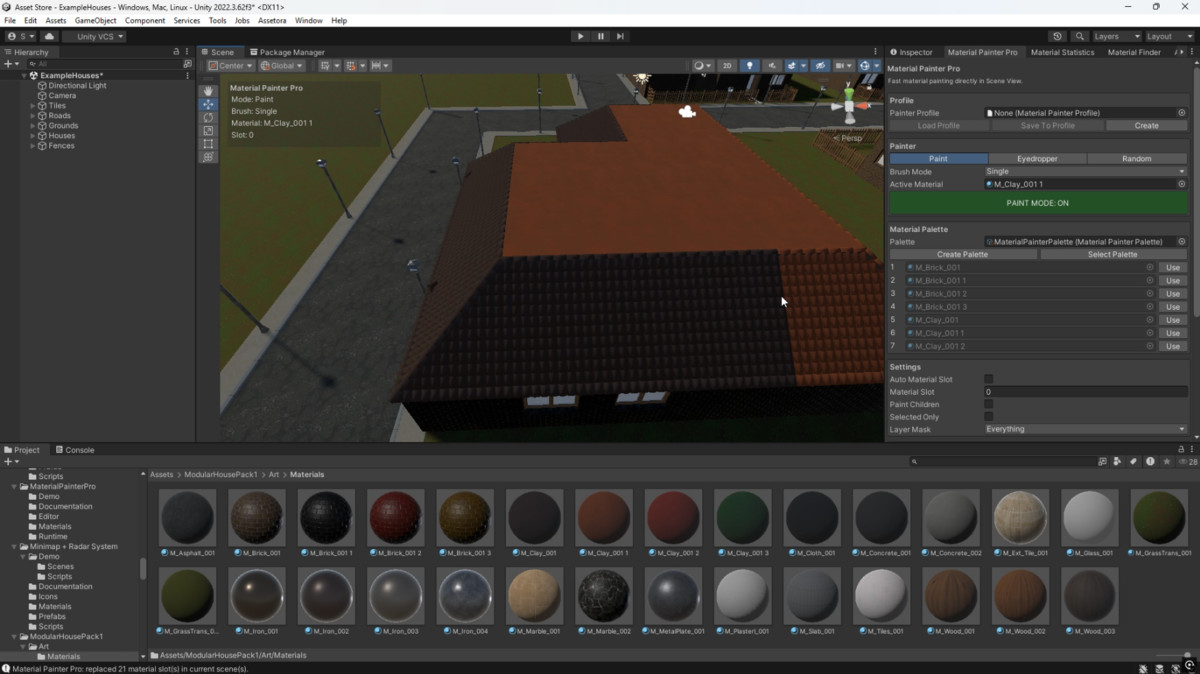Image resolution: width=1200 pixels, height=674 pixels.
Task: Click Materials in the asset breadcrumb path
Action: coord(307,474)
